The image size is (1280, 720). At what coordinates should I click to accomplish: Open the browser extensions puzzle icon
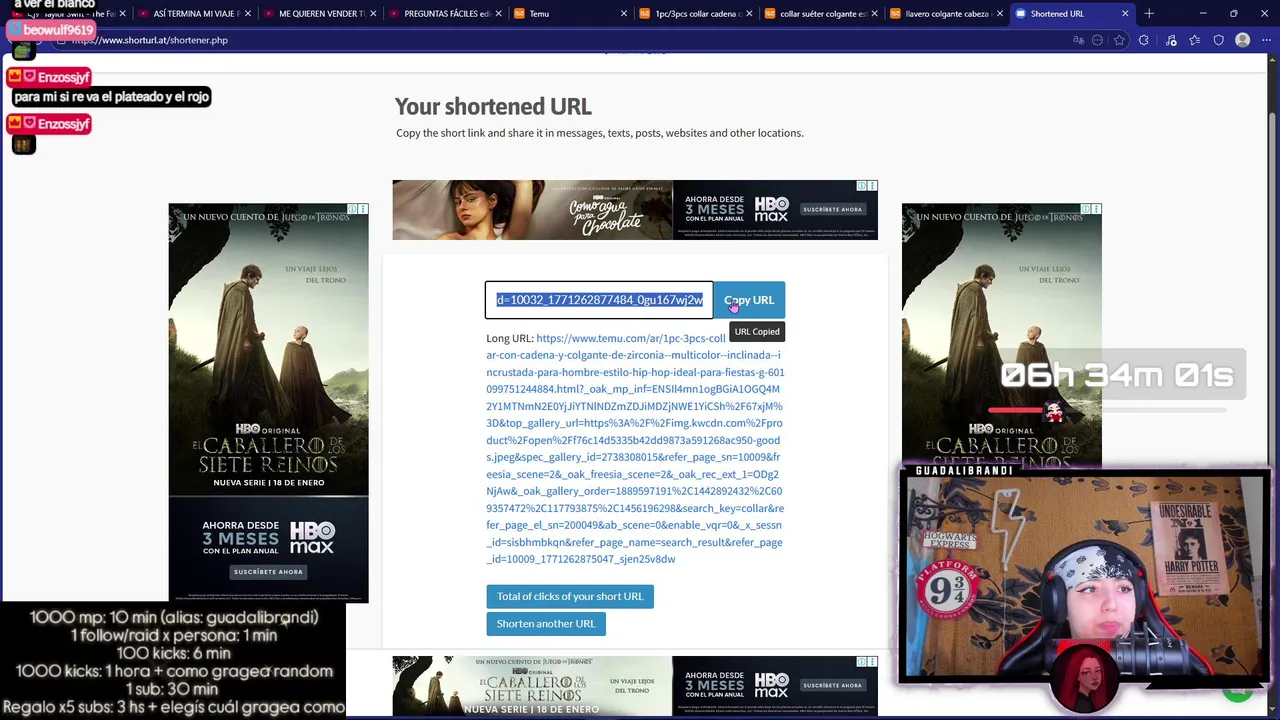coord(1144,40)
